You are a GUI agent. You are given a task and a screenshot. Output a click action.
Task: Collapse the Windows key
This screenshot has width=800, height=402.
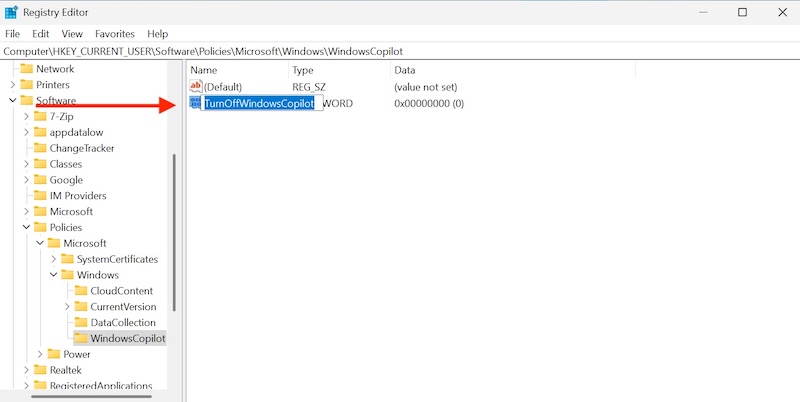tap(54, 274)
